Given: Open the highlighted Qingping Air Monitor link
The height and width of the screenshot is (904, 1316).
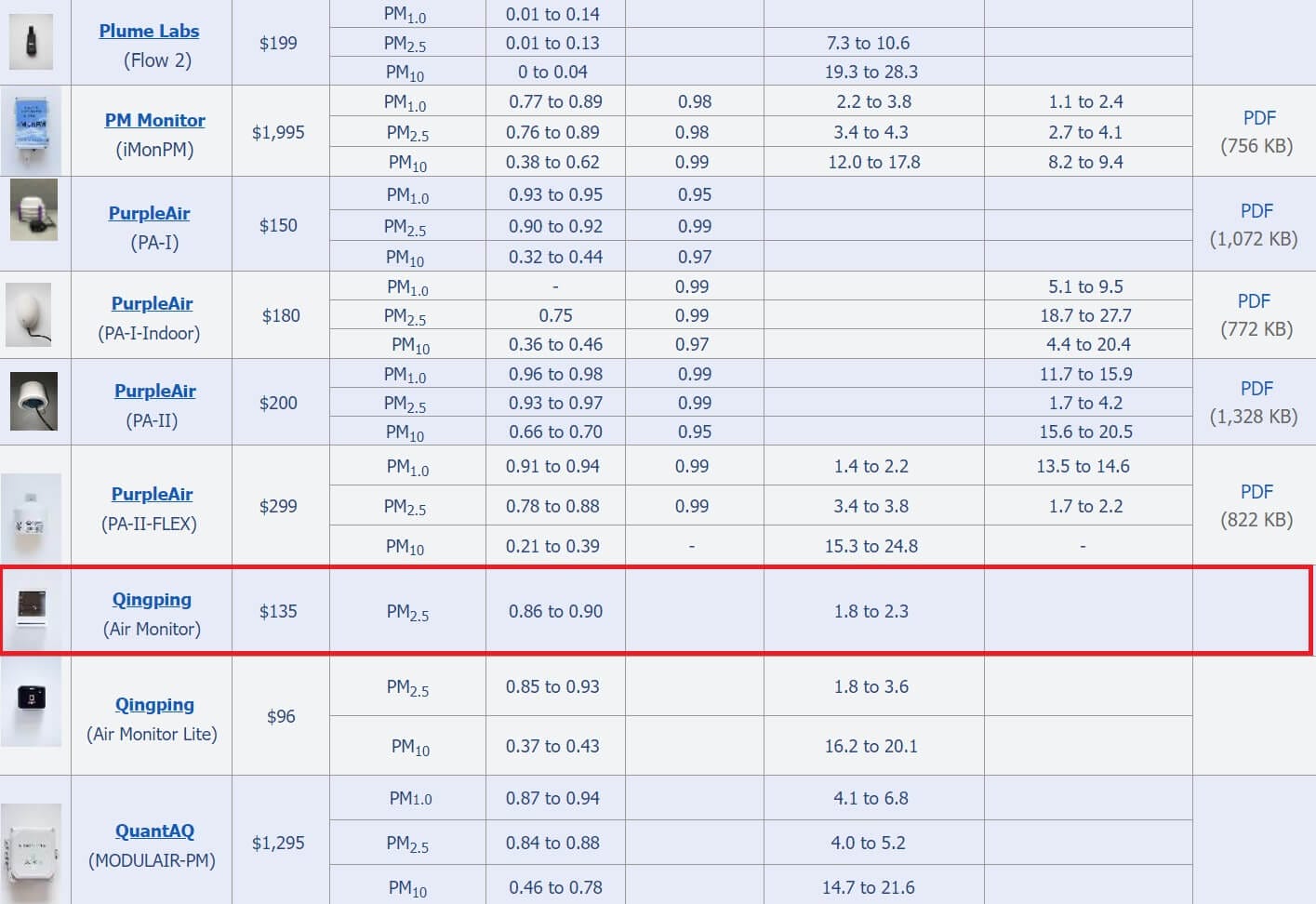Looking at the screenshot, I should (152, 599).
